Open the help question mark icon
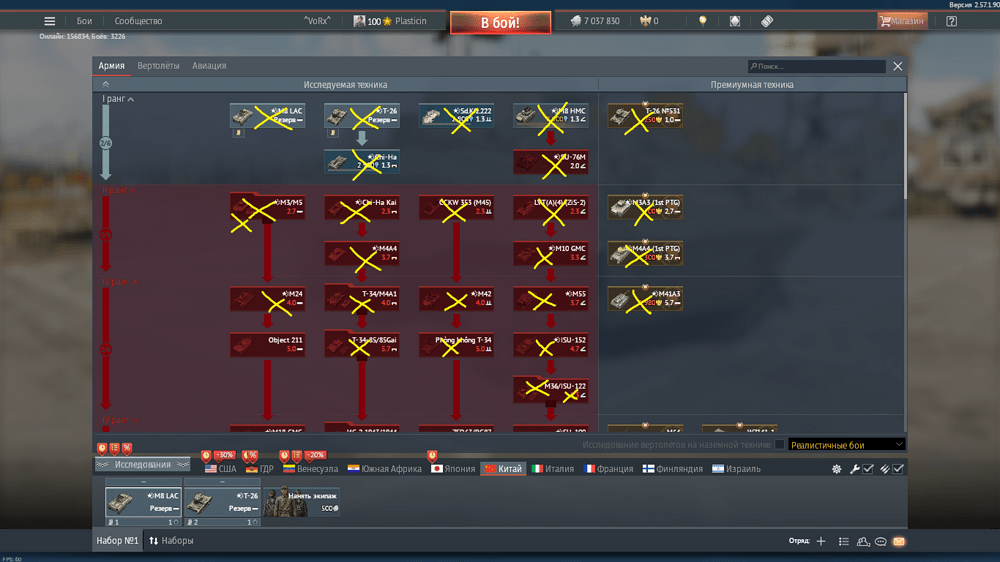 coord(951,21)
